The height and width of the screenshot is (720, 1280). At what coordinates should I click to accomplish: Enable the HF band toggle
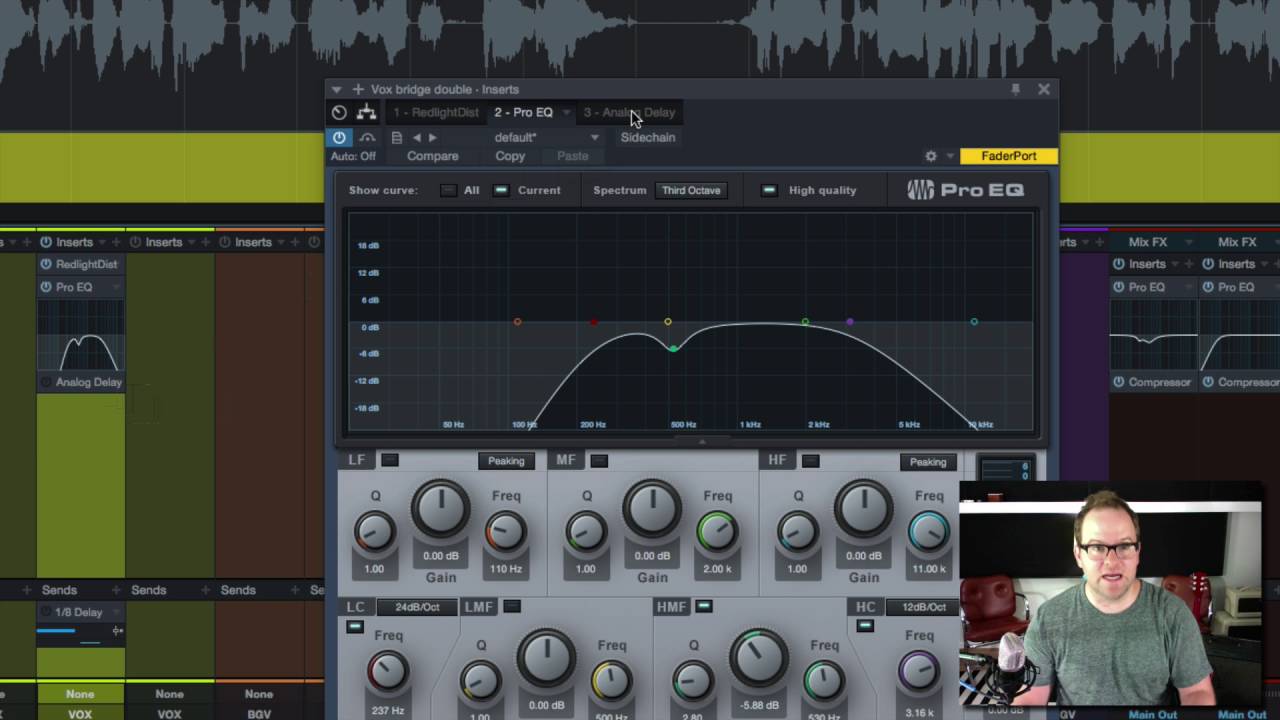point(811,460)
